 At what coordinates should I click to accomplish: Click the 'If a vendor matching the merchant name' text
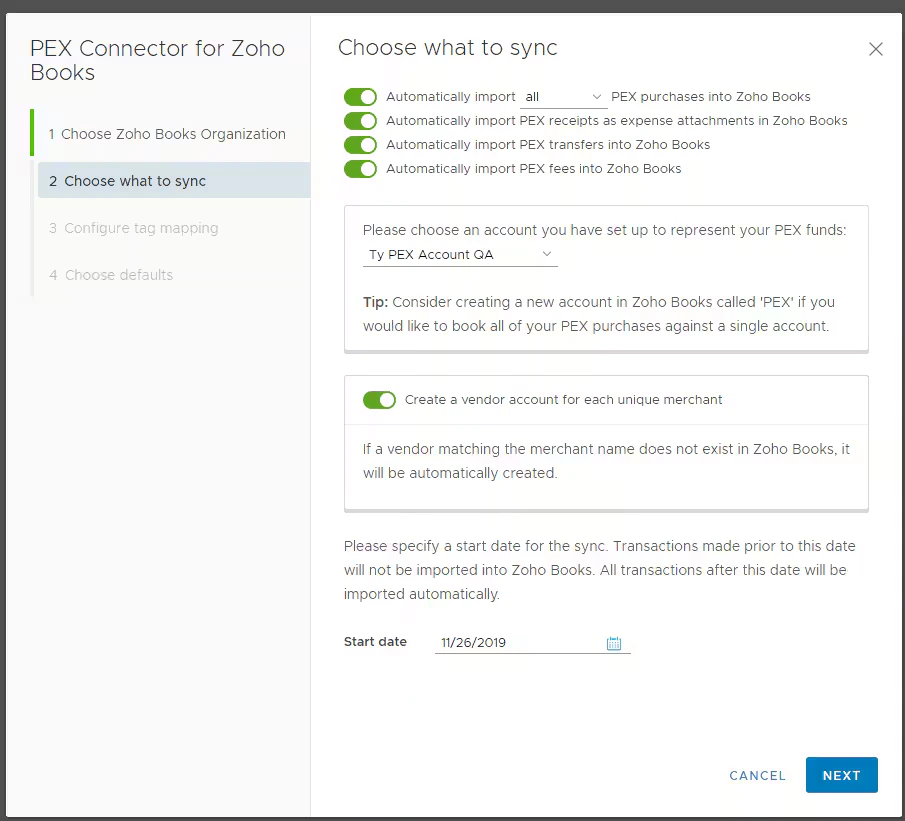[x=606, y=461]
